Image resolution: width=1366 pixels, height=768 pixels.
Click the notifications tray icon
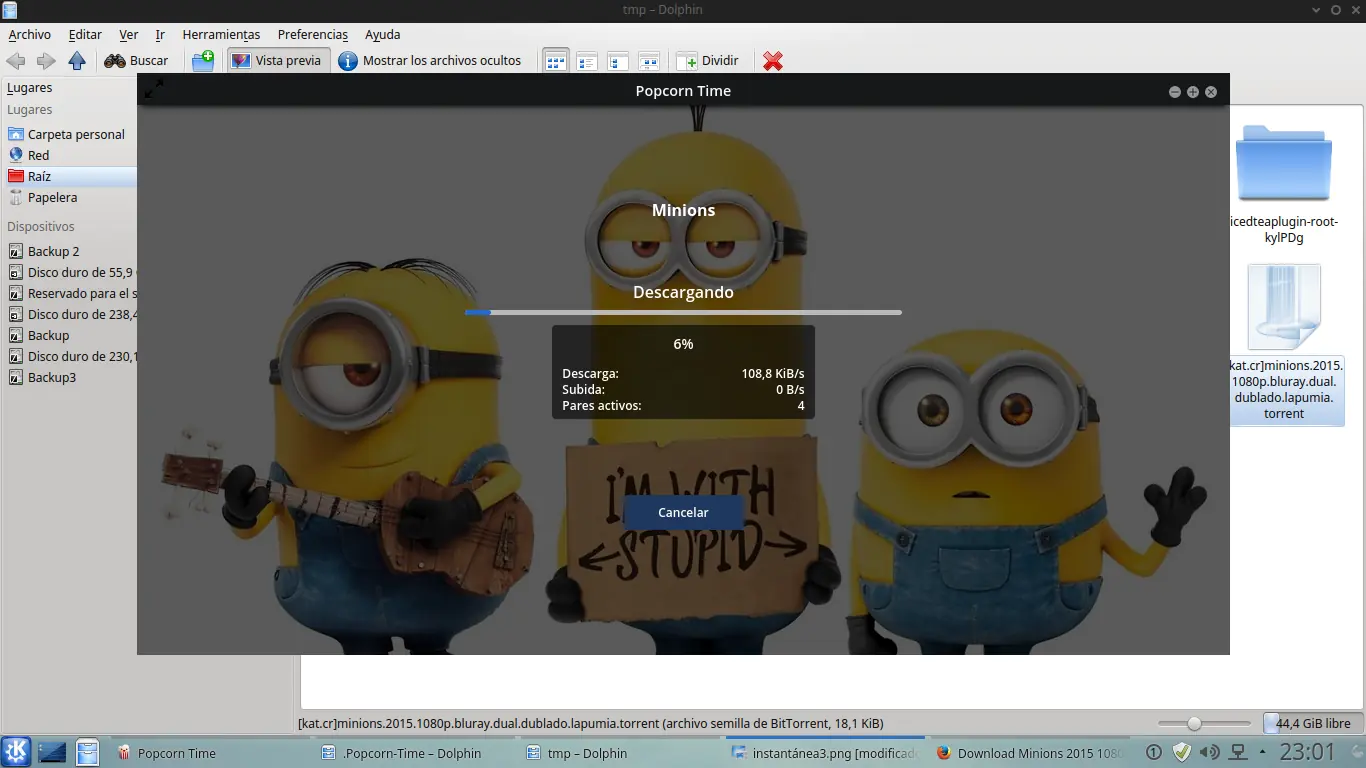(x=1153, y=752)
